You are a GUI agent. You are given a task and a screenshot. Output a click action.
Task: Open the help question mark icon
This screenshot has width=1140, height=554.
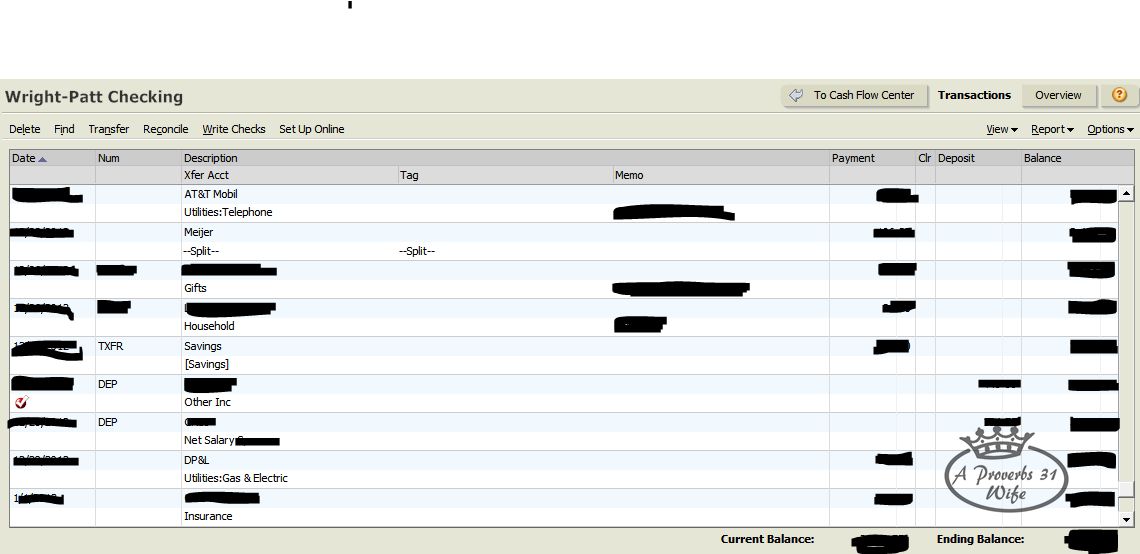(x=1120, y=95)
